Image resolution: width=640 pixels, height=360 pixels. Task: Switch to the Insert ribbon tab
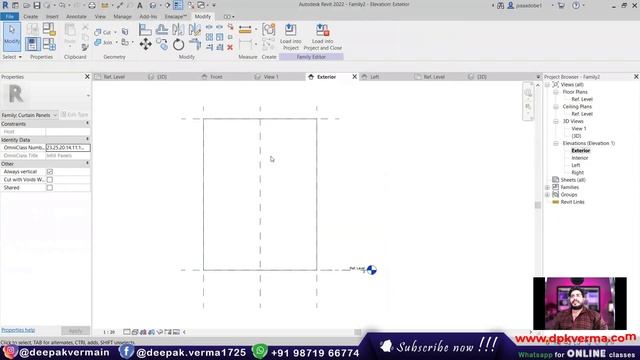[x=52, y=16]
